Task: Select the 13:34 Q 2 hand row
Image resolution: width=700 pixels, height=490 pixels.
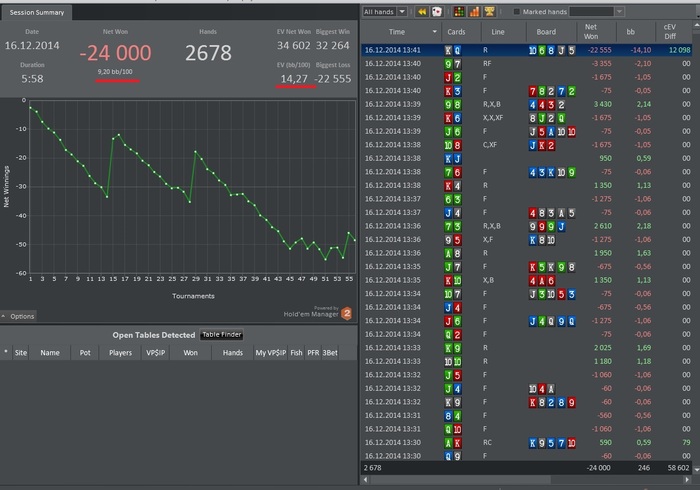Action: pos(527,334)
